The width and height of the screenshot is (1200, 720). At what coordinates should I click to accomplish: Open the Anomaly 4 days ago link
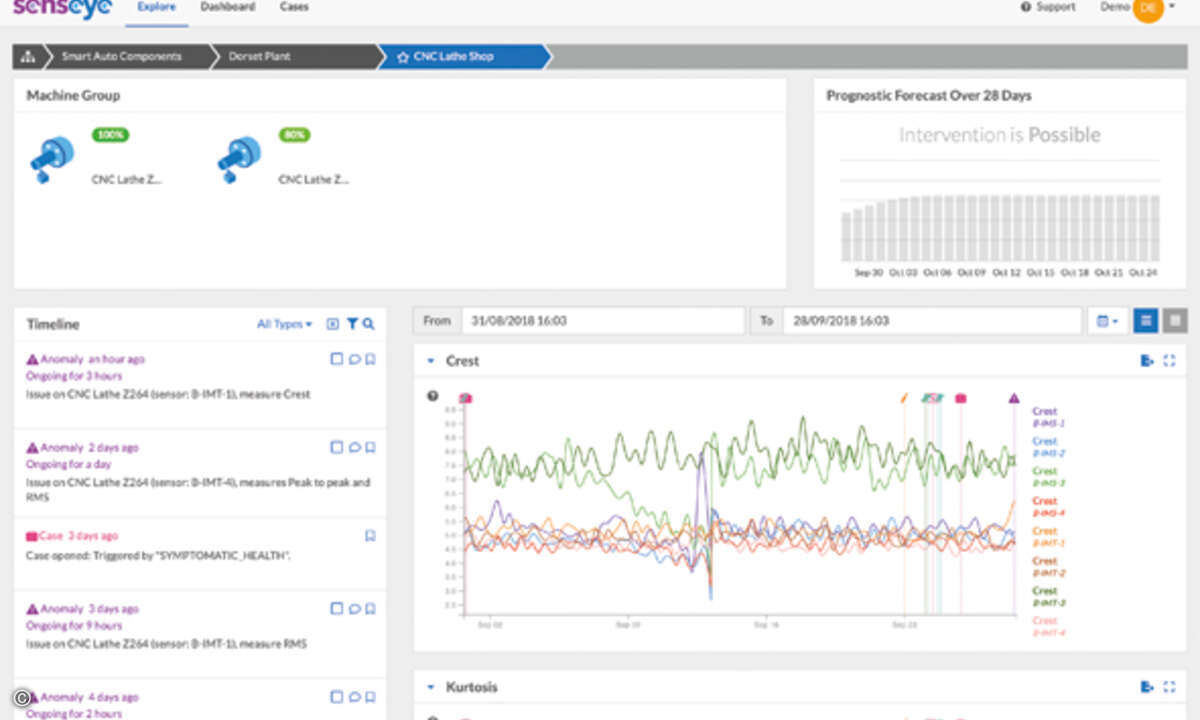coord(83,697)
